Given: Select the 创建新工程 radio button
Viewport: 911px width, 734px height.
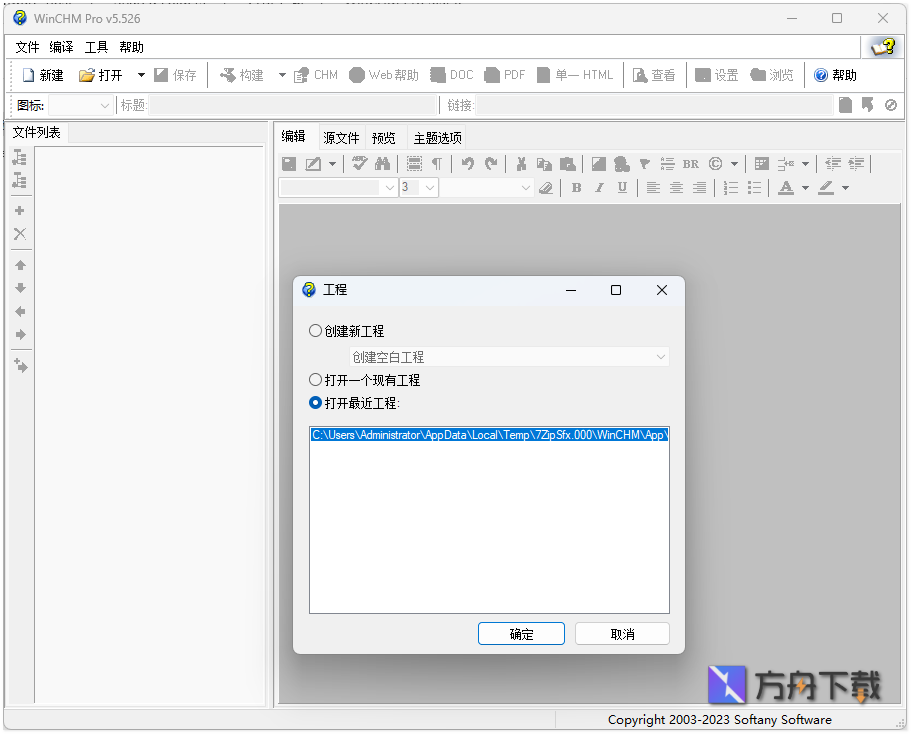Looking at the screenshot, I should (x=316, y=331).
